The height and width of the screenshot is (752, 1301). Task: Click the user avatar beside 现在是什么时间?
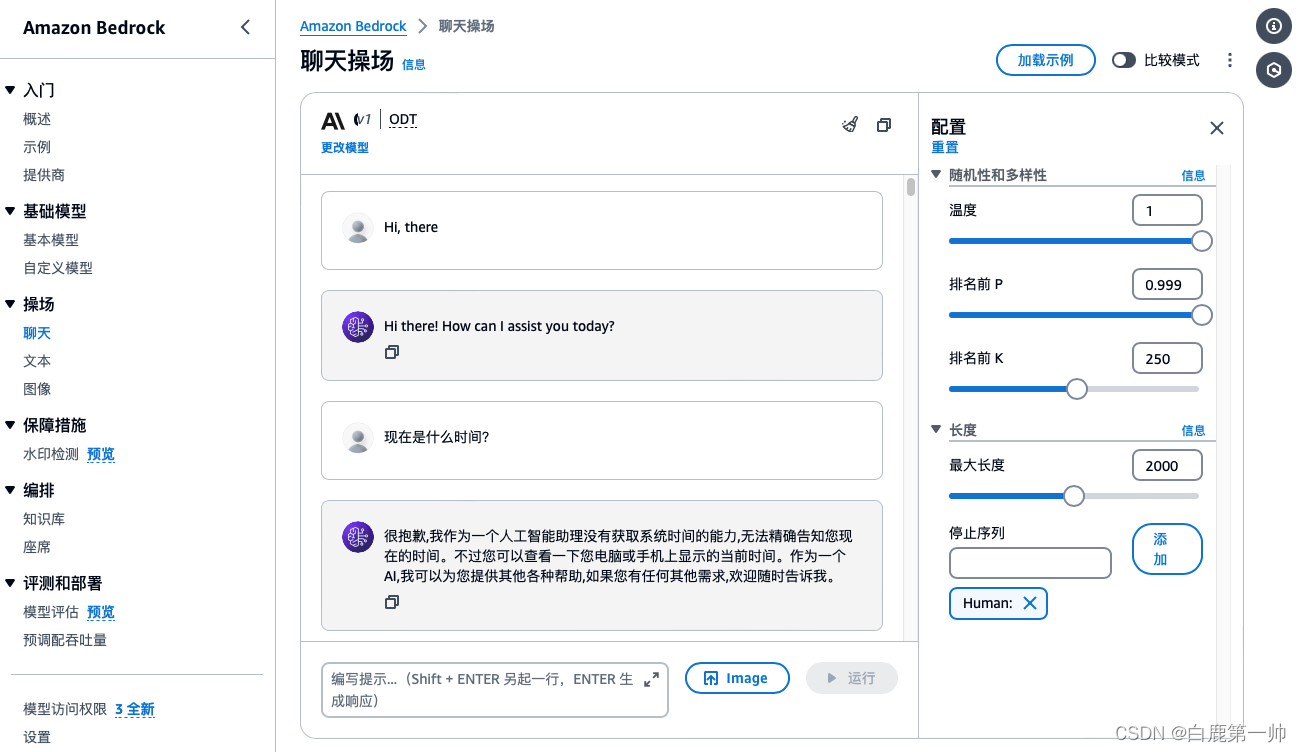358,437
